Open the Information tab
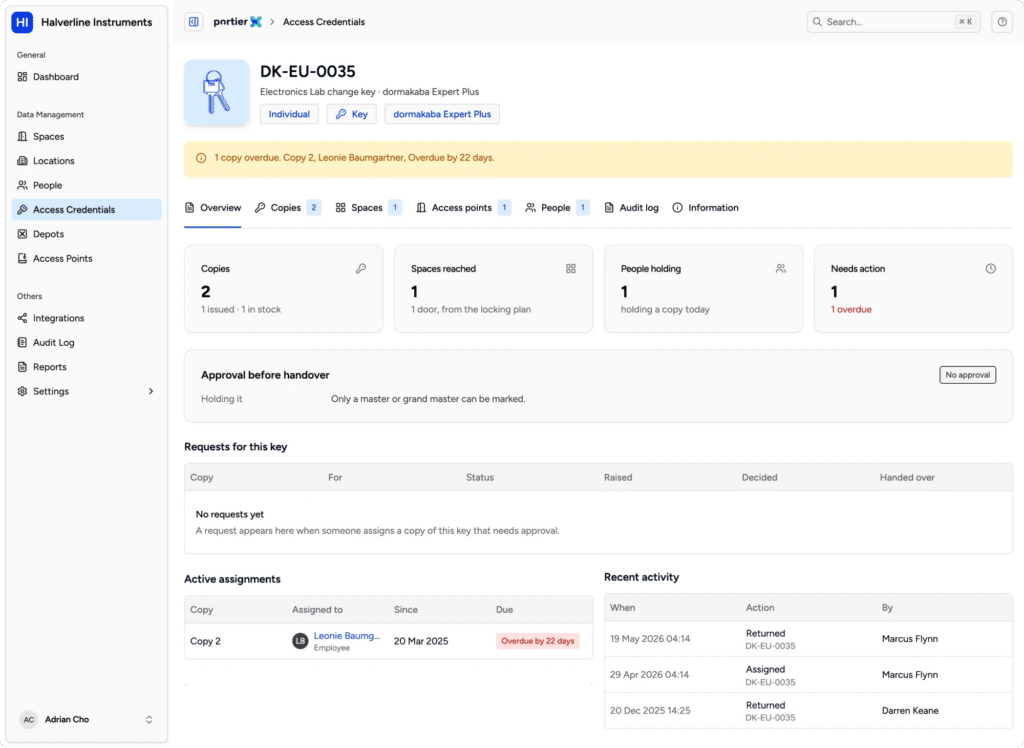This screenshot has width=1024, height=748. click(x=705, y=208)
